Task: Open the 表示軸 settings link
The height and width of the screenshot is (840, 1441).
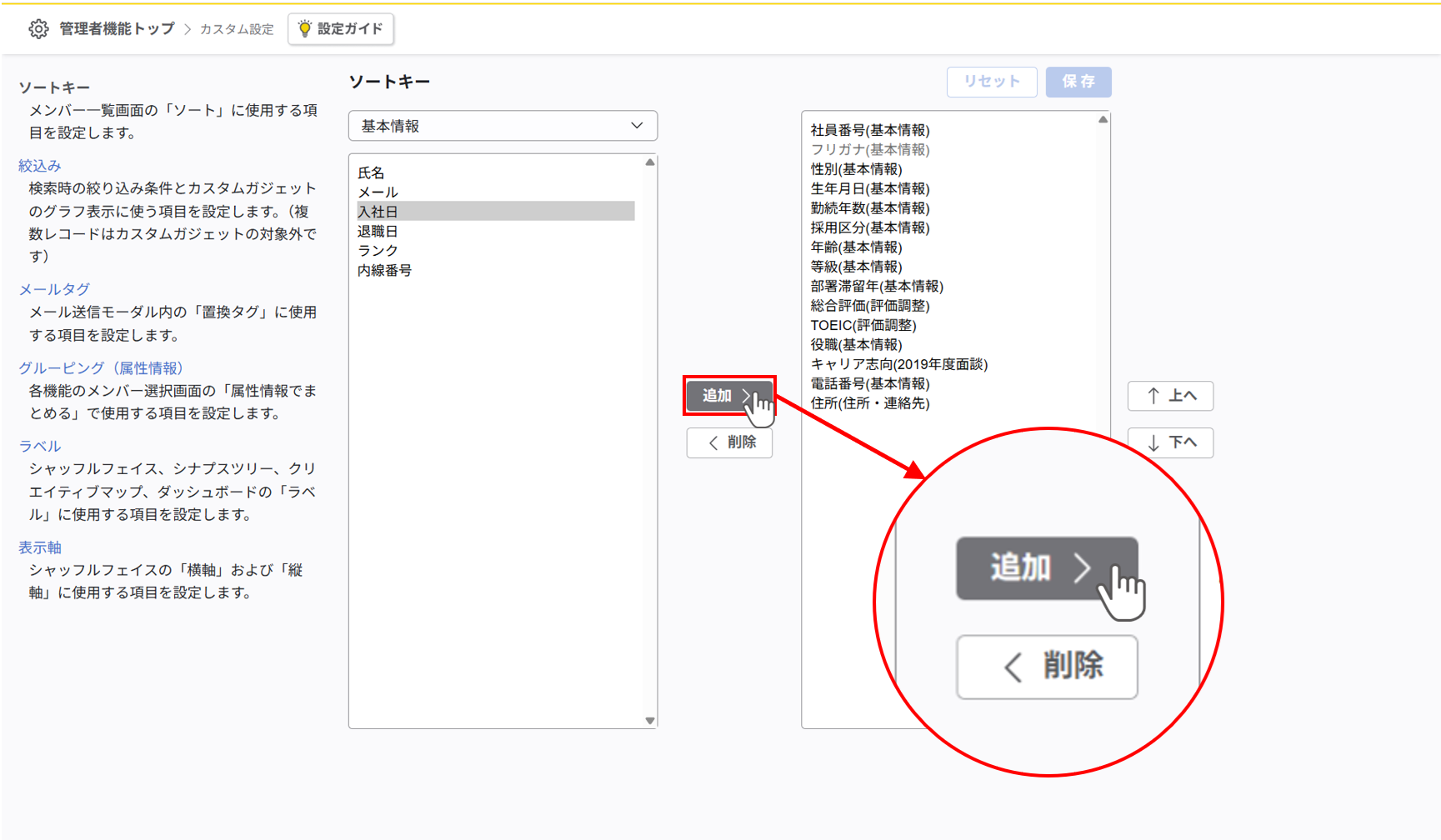Action: pyautogui.click(x=40, y=547)
